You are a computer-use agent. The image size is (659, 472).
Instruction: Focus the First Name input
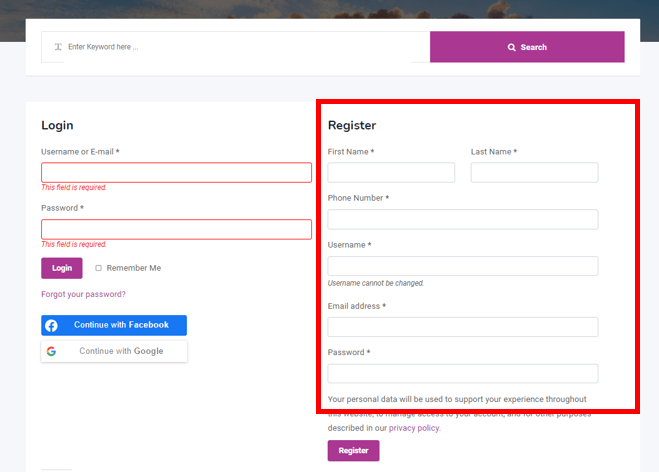tap(391, 173)
